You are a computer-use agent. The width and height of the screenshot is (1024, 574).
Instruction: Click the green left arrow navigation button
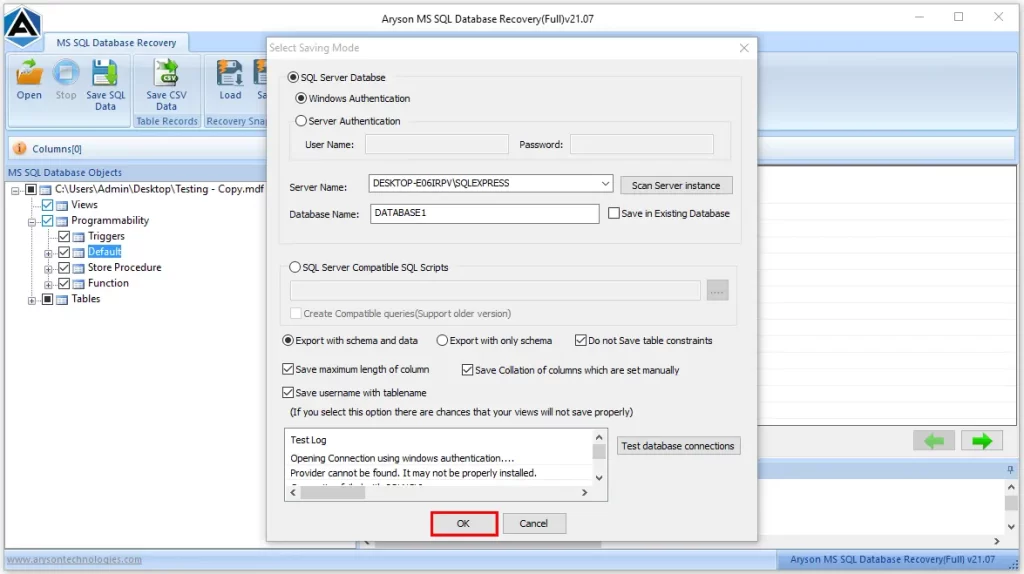pos(933,441)
